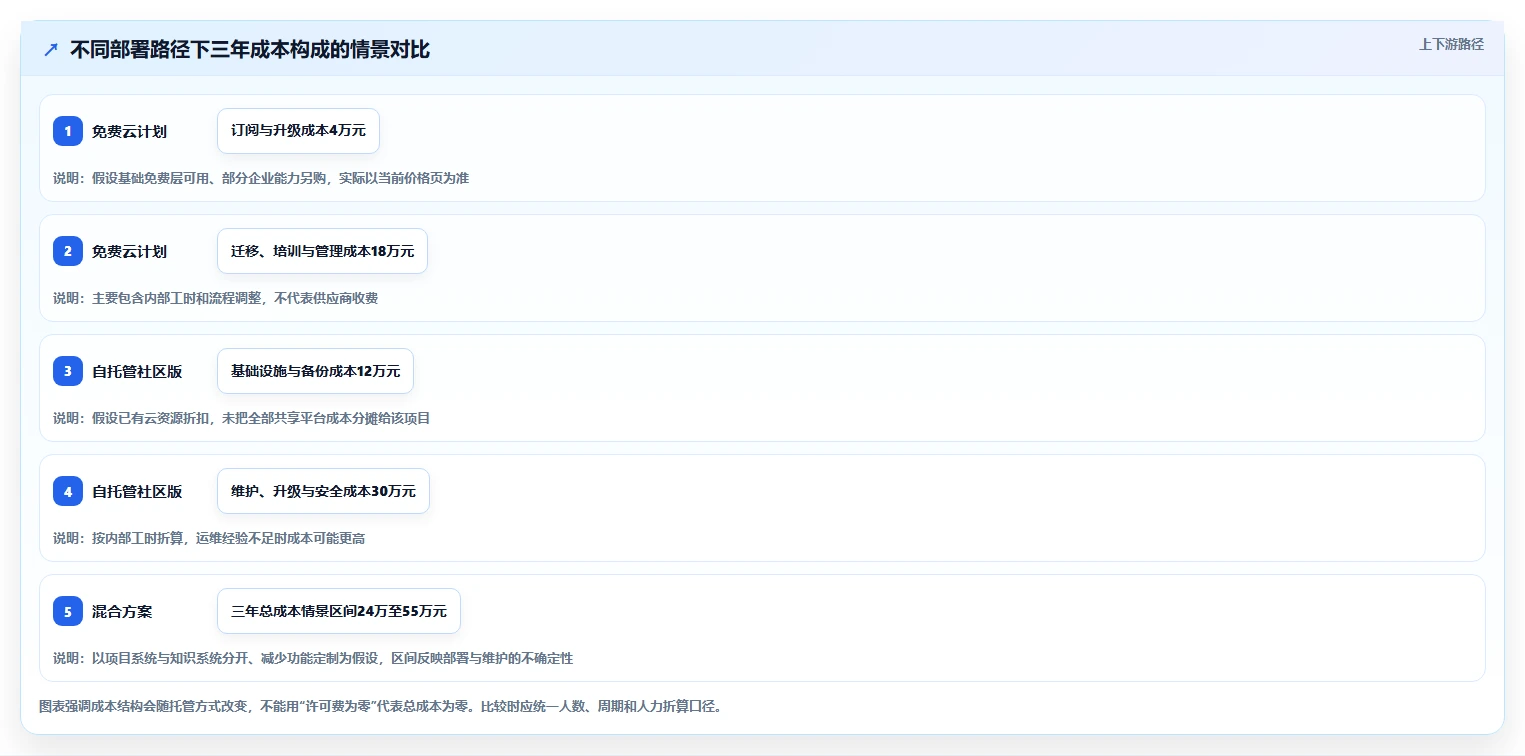
Task: Click 免费云计划 label in row 1
Action: pyautogui.click(x=129, y=131)
